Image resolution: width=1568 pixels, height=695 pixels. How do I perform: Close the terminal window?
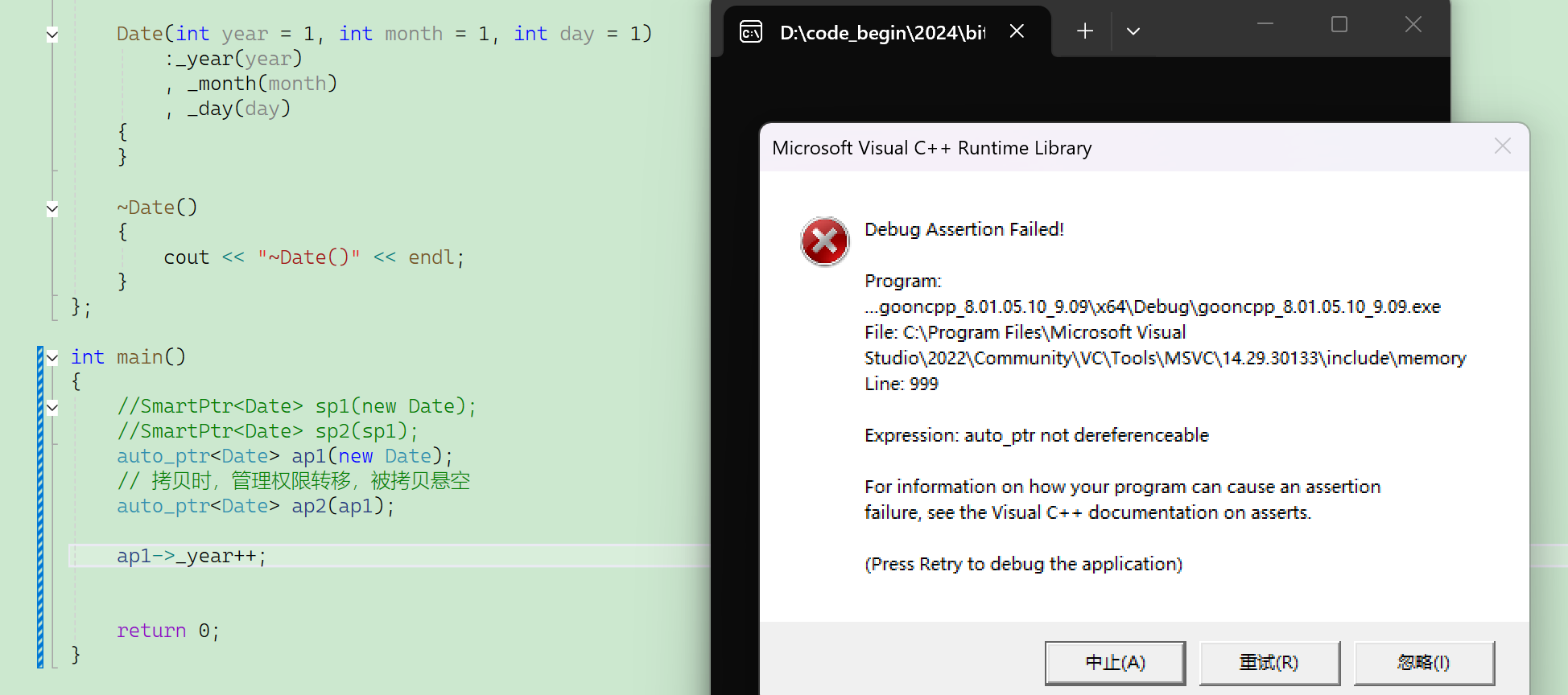pyautogui.click(x=1413, y=25)
